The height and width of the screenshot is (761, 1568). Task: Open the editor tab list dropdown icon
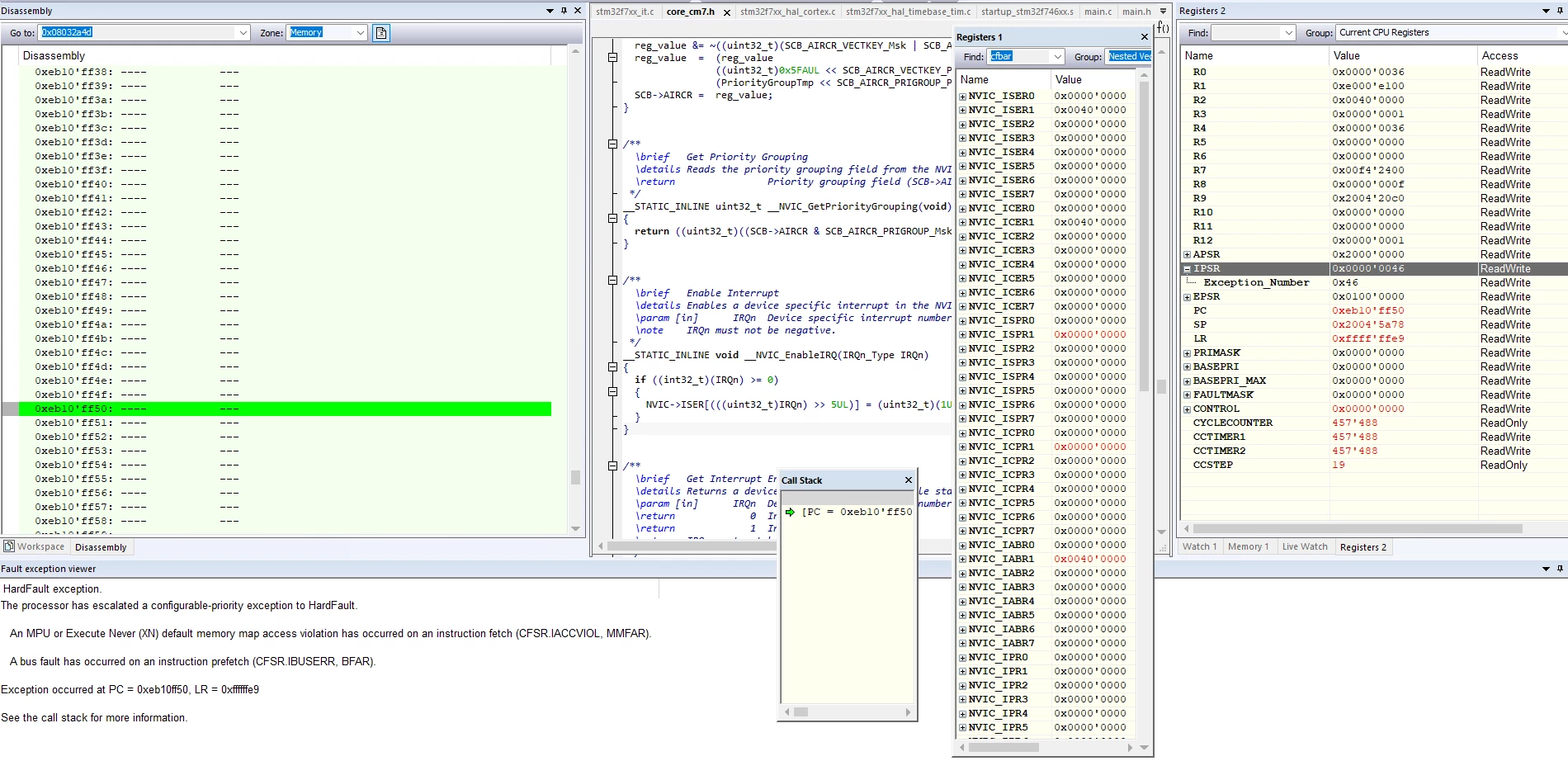click(x=1163, y=12)
